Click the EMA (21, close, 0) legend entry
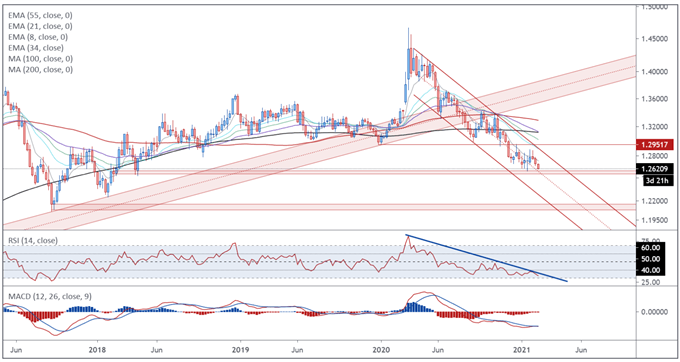 (40, 26)
